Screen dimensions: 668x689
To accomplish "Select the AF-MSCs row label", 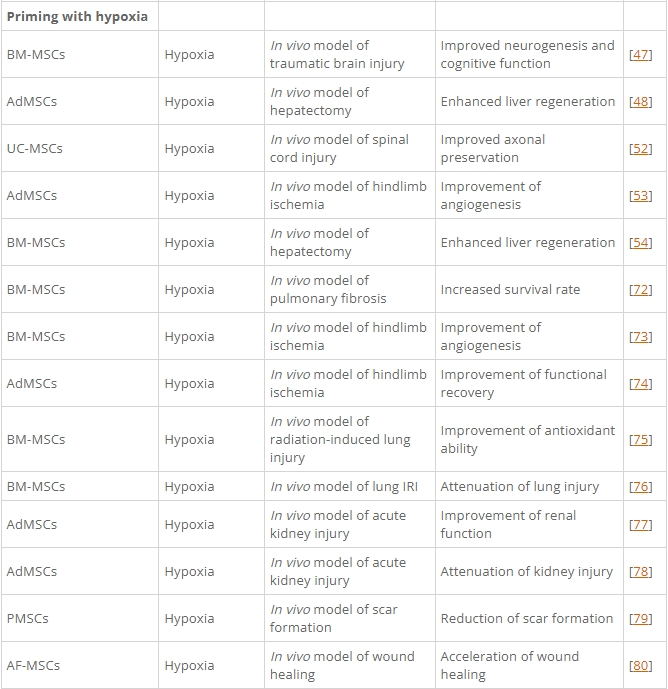I will (33, 665).
